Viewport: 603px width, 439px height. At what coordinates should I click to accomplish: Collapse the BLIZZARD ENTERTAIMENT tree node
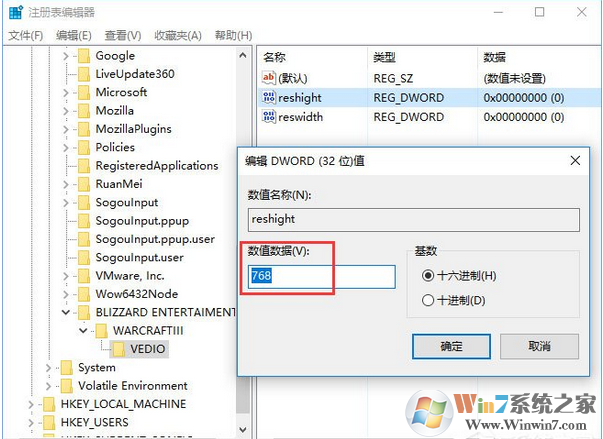click(x=66, y=313)
